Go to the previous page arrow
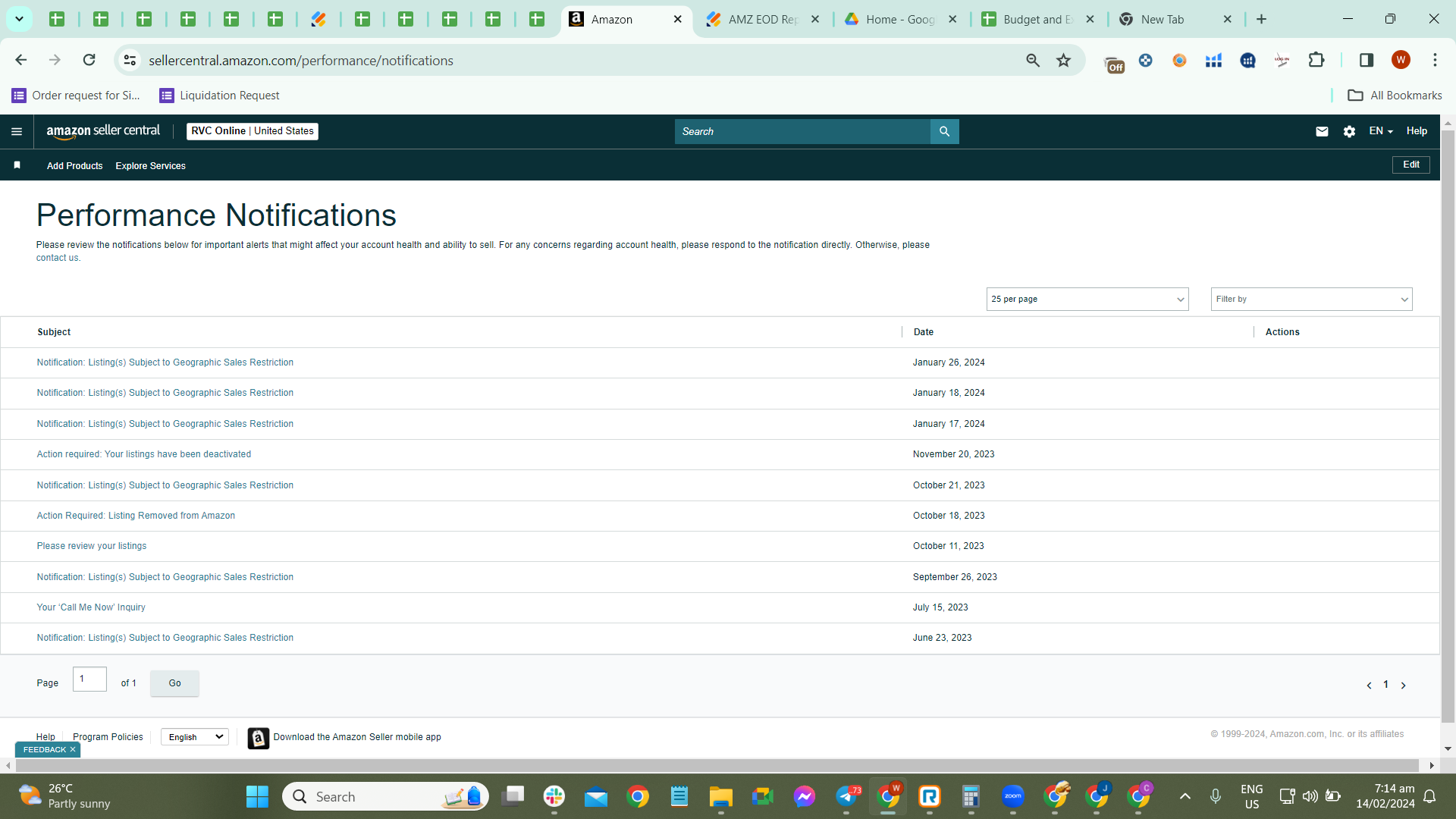1456x819 pixels. 1369,686
